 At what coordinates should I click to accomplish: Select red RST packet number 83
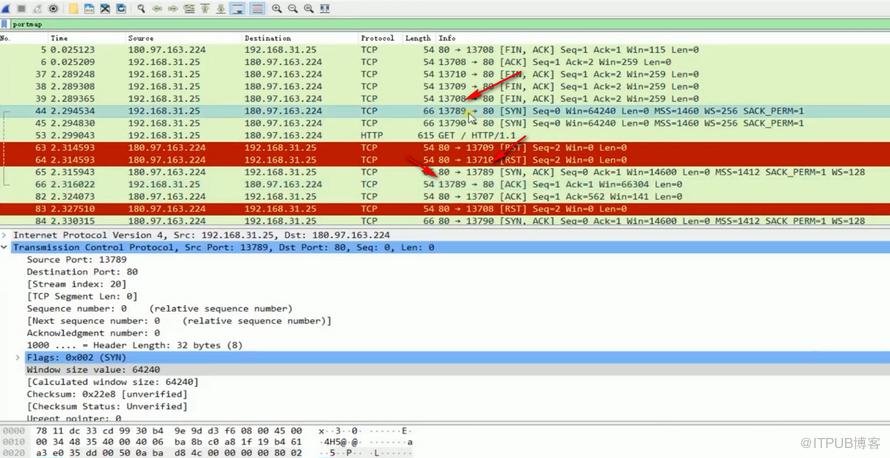(445, 209)
